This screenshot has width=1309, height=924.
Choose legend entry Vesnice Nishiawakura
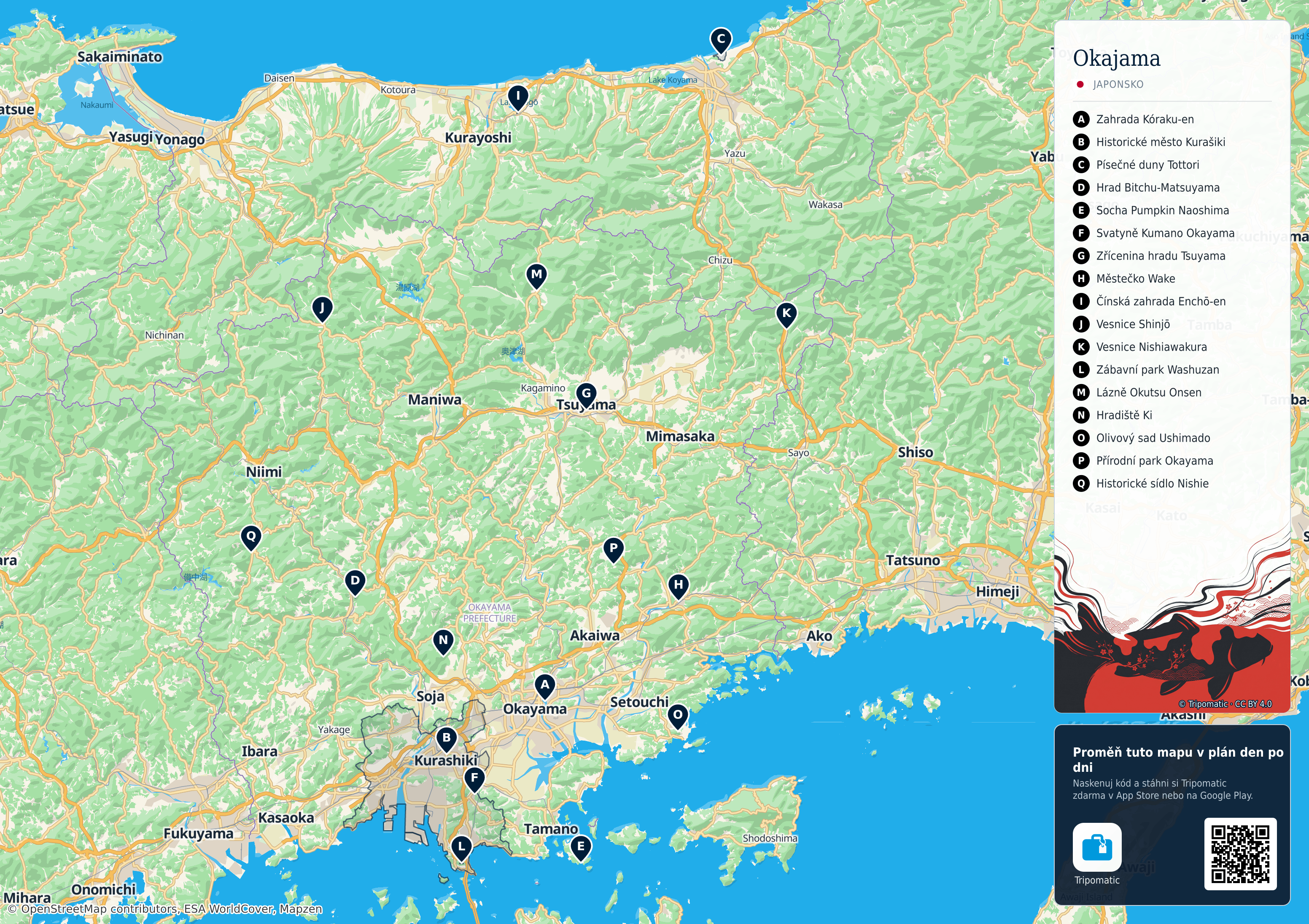point(1139,347)
